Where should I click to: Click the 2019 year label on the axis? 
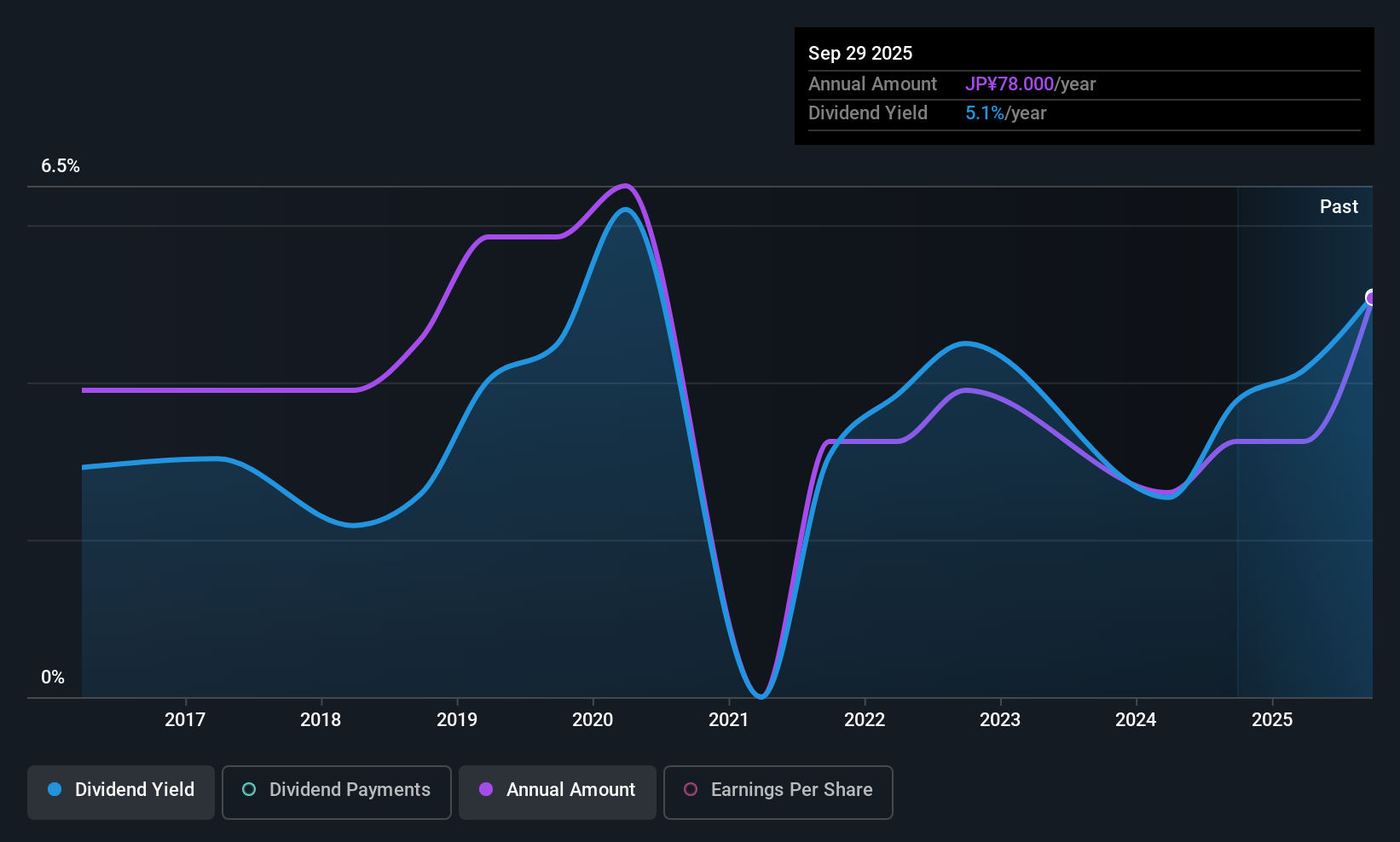click(x=457, y=720)
